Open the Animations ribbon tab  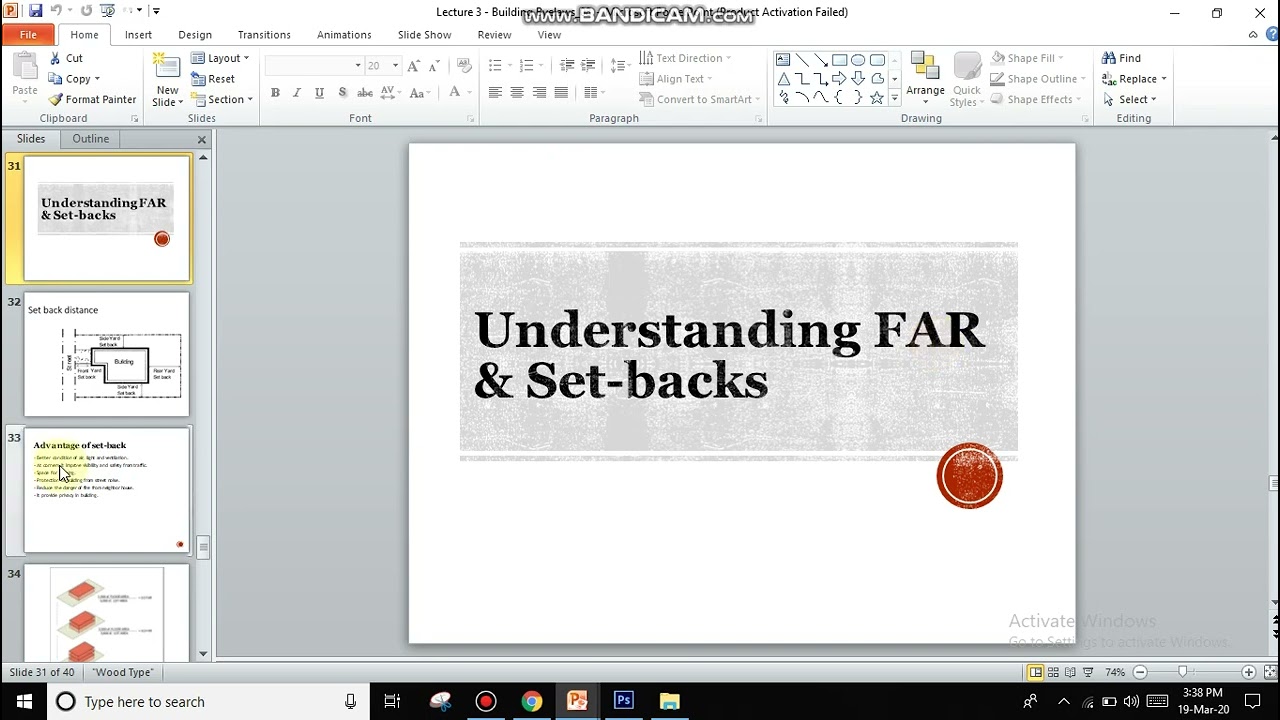[344, 34]
